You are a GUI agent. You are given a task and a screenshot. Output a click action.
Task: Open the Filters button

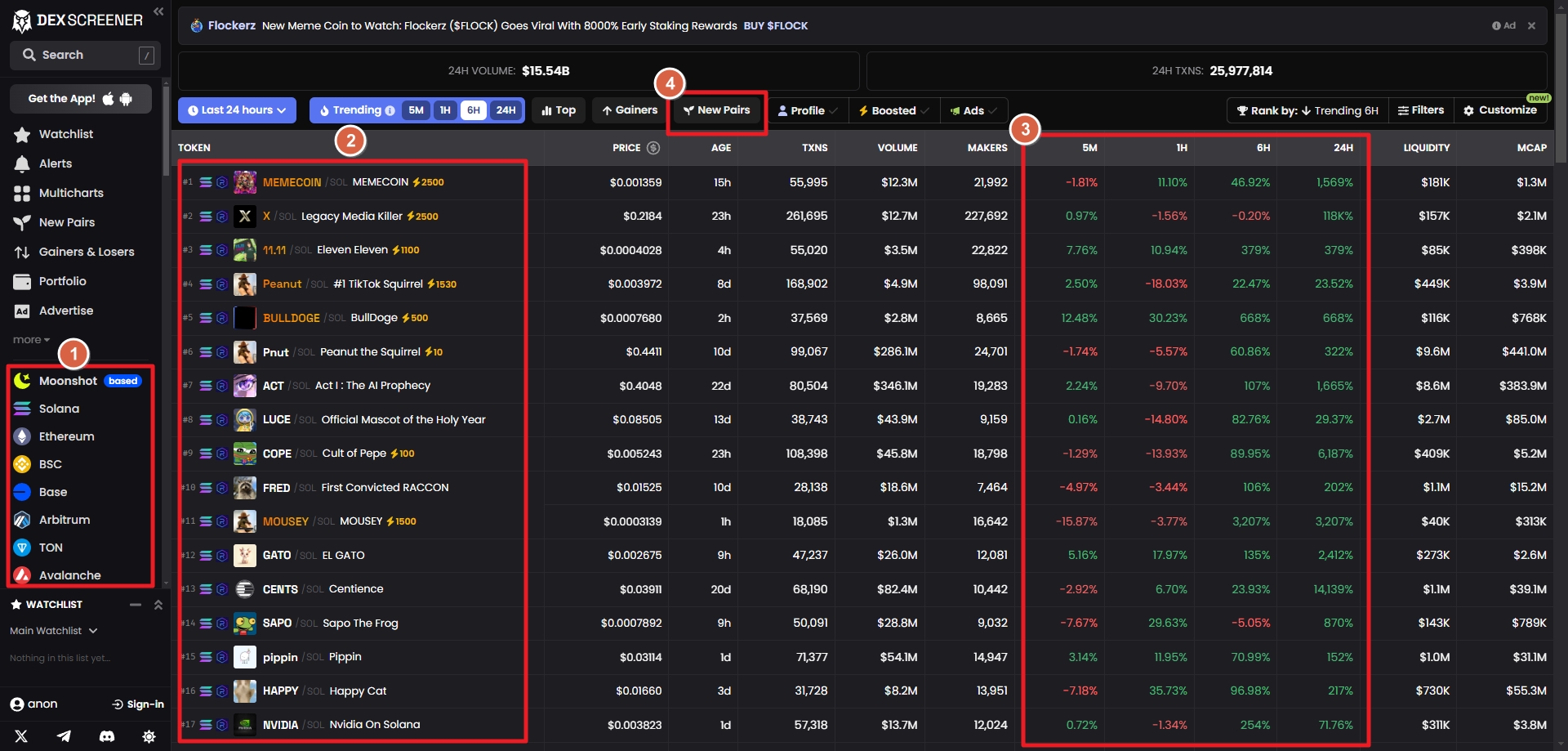click(1421, 110)
